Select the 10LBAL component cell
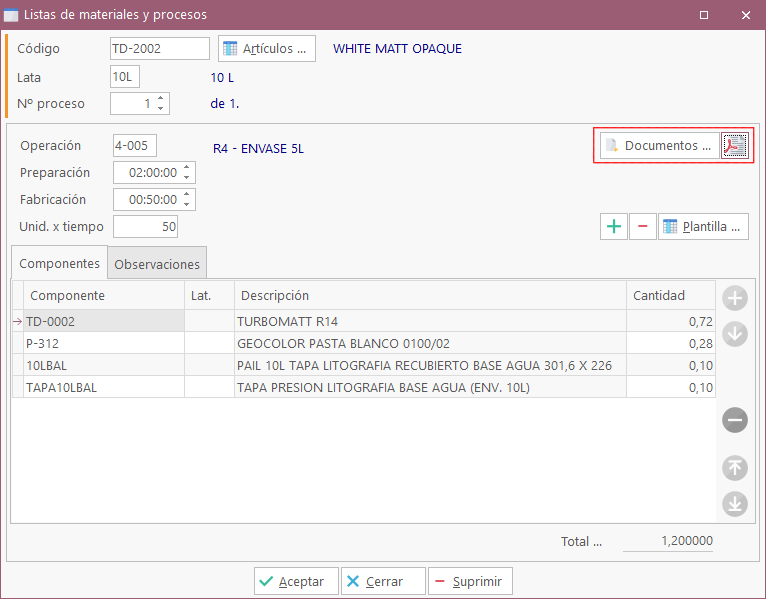 coord(104,365)
